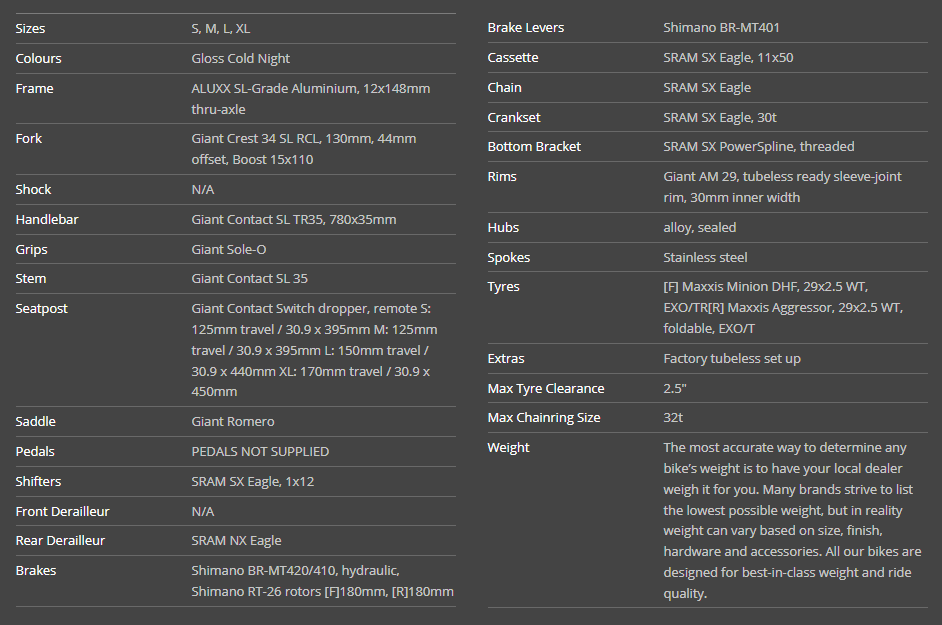Select the Cassette 11x50 value
The height and width of the screenshot is (625, 942).
click(x=728, y=58)
